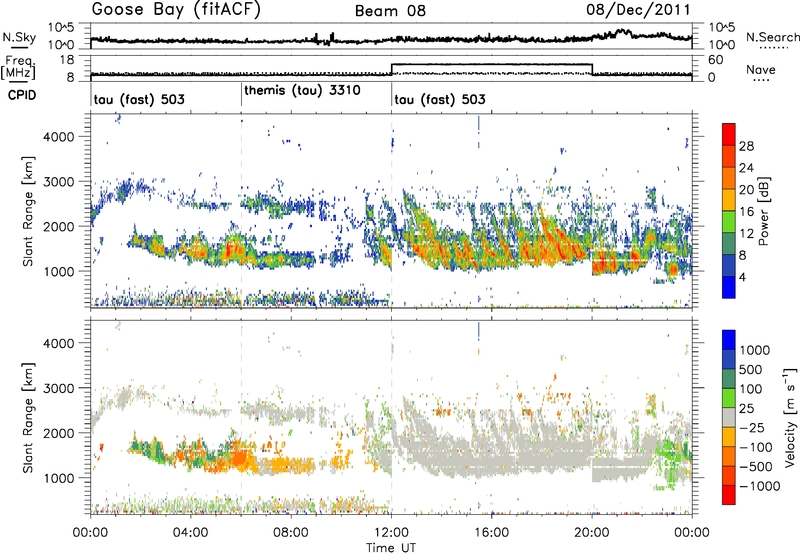Click the '-1000' velocity colorbar label

(762, 486)
